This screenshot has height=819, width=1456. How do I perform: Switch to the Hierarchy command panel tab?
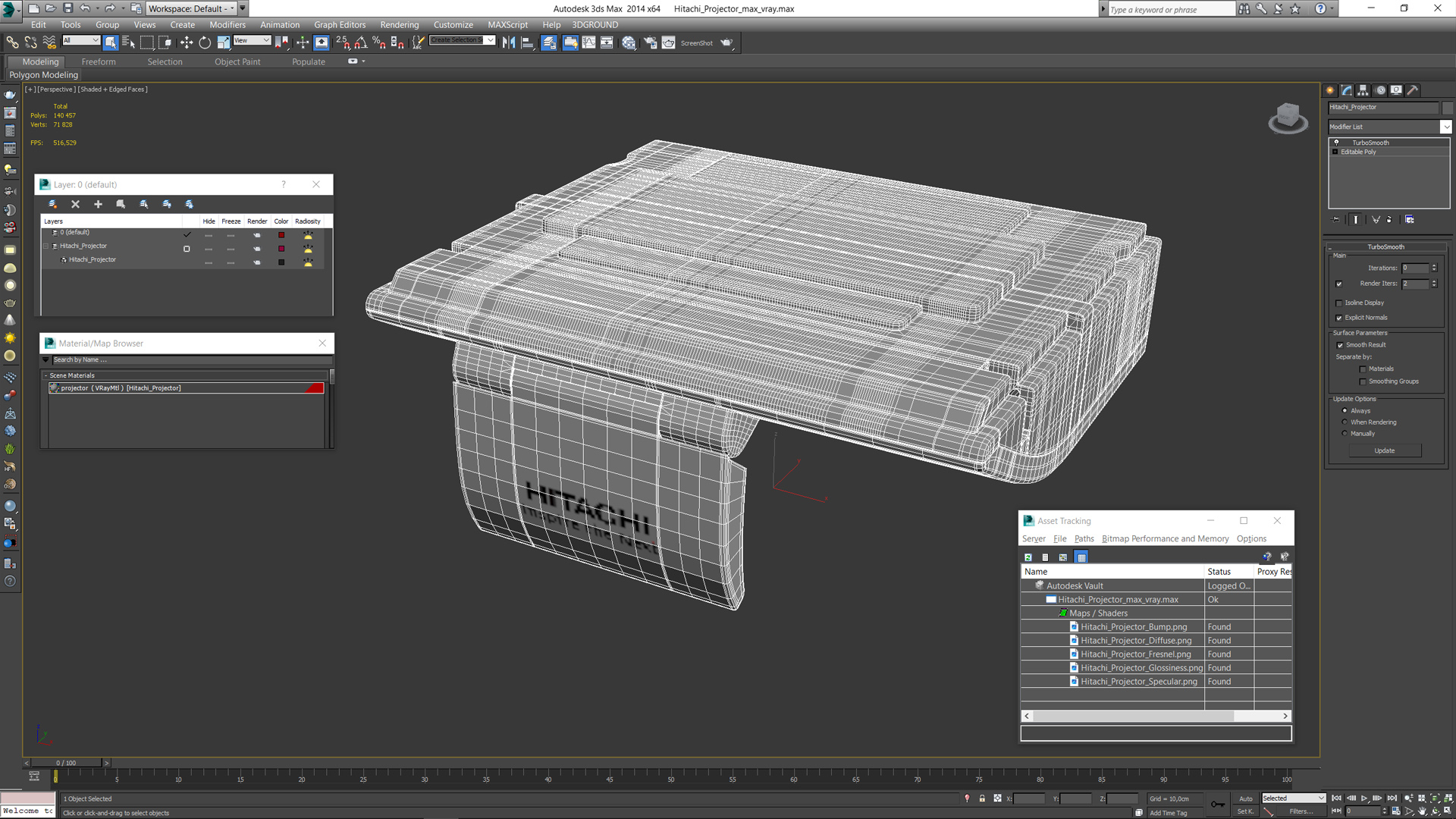point(1363,90)
